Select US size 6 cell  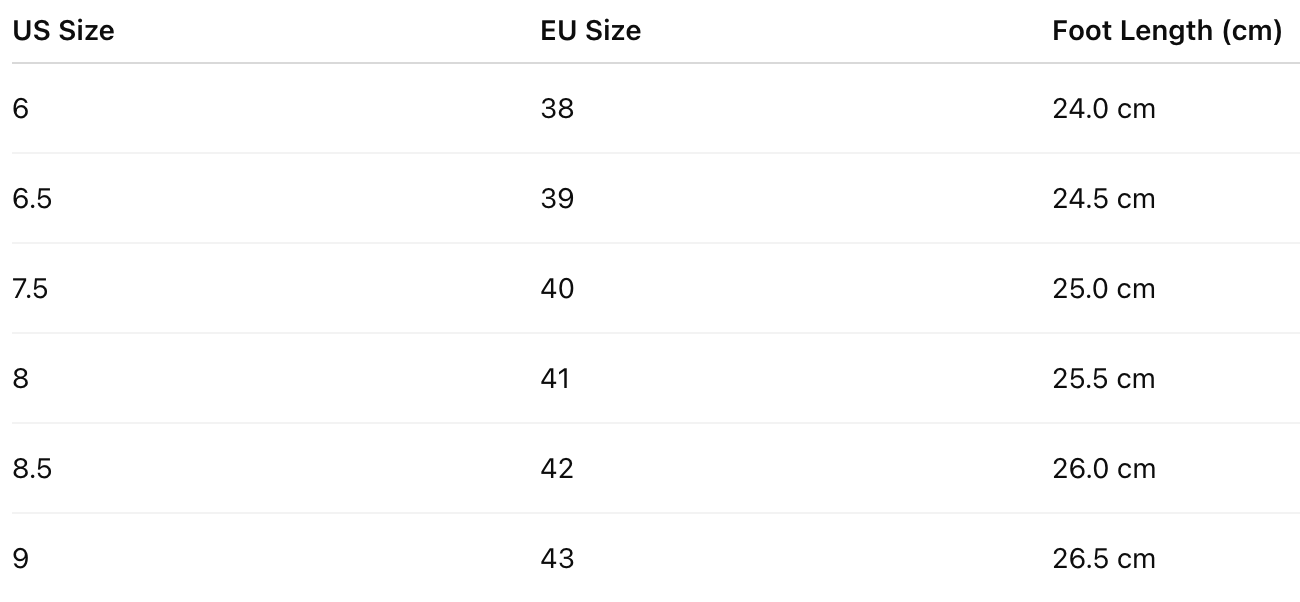click(21, 108)
